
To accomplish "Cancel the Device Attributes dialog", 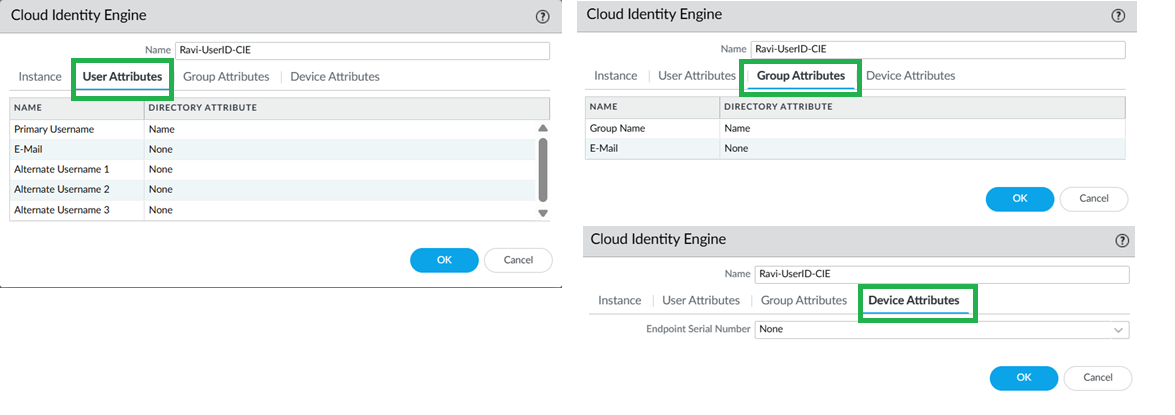I will [x=1097, y=378].
